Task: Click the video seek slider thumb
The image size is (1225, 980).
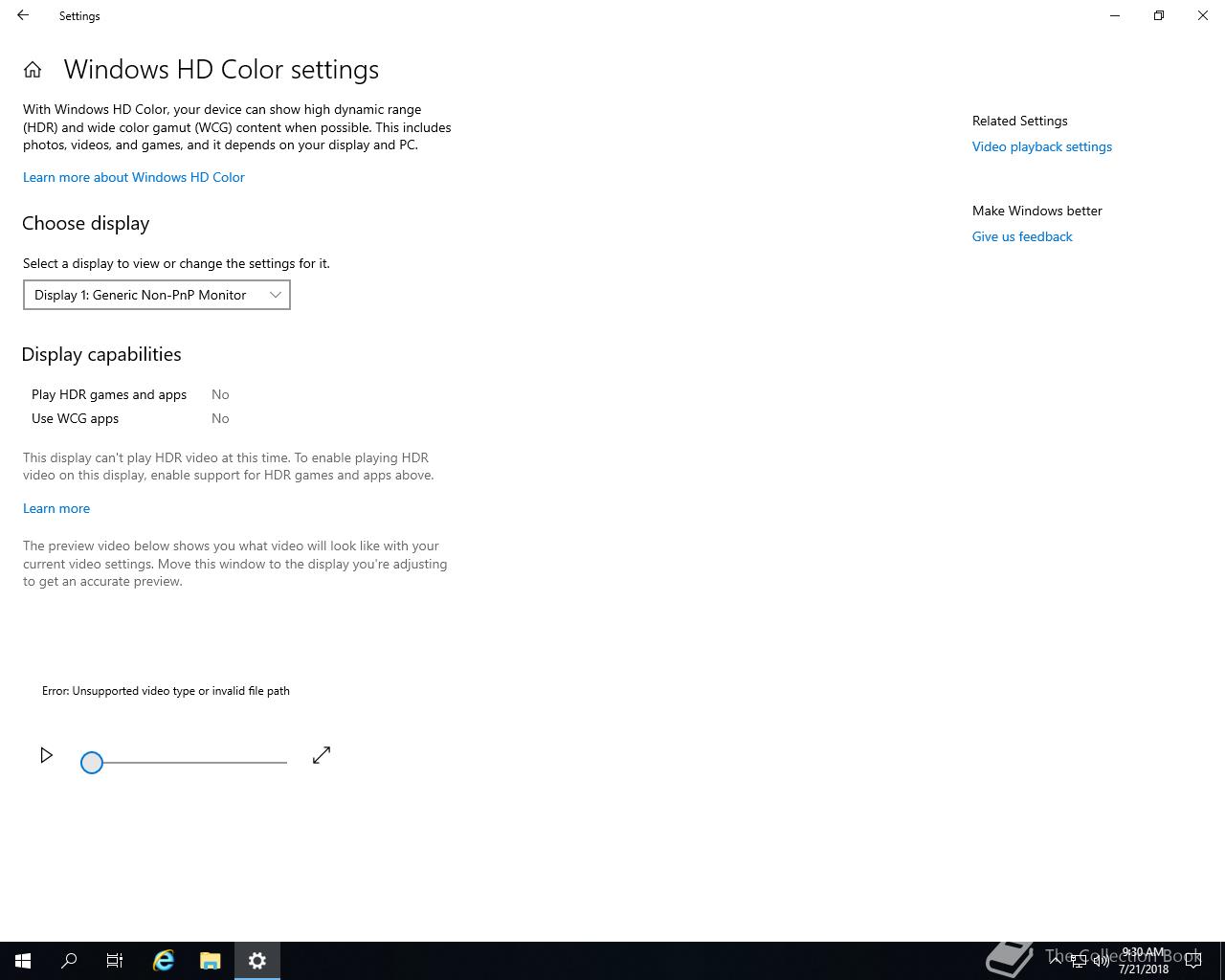Action: click(x=92, y=763)
